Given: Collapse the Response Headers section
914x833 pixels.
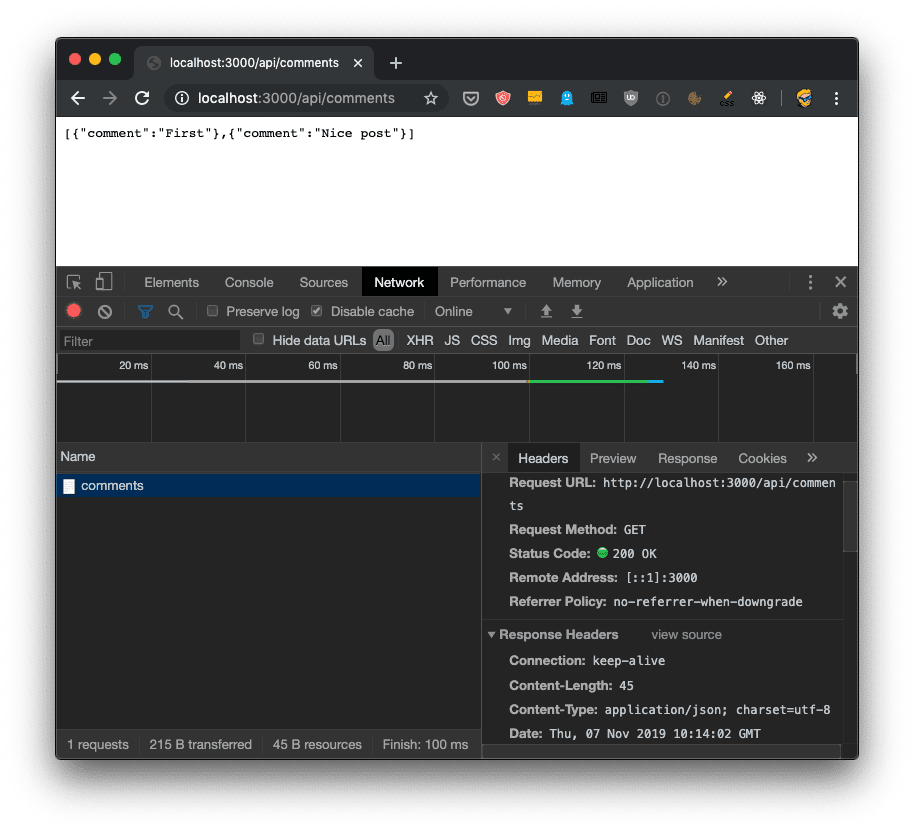Looking at the screenshot, I should [491, 633].
